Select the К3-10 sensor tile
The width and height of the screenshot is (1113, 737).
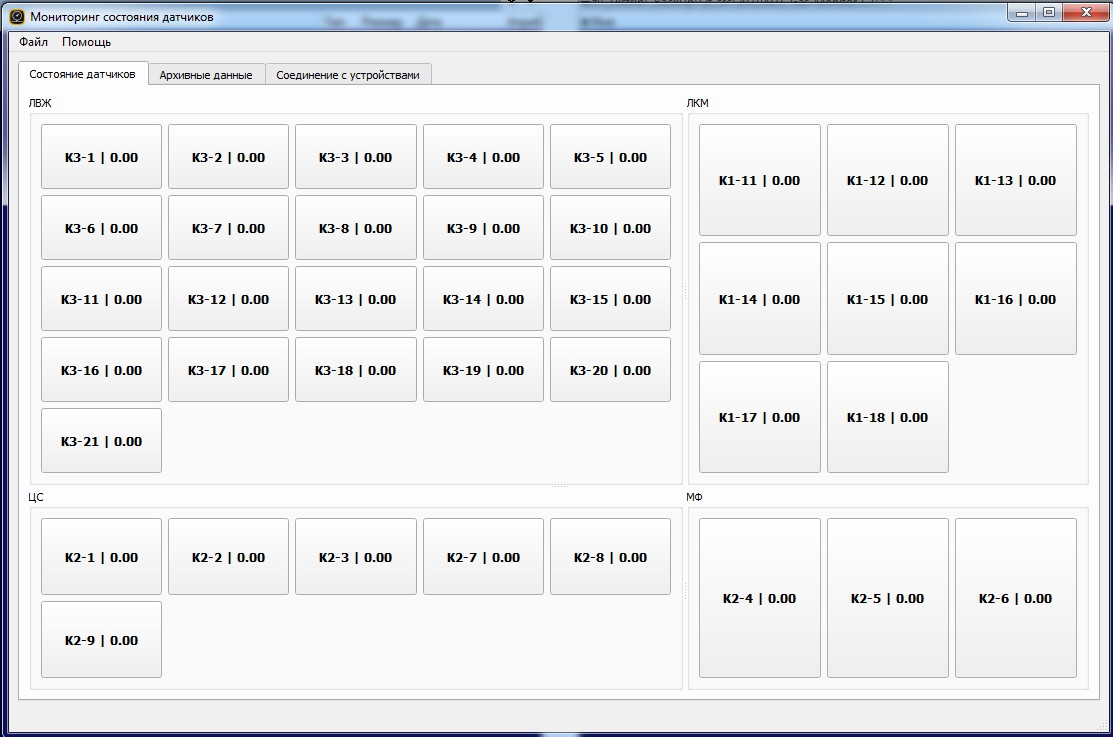610,228
